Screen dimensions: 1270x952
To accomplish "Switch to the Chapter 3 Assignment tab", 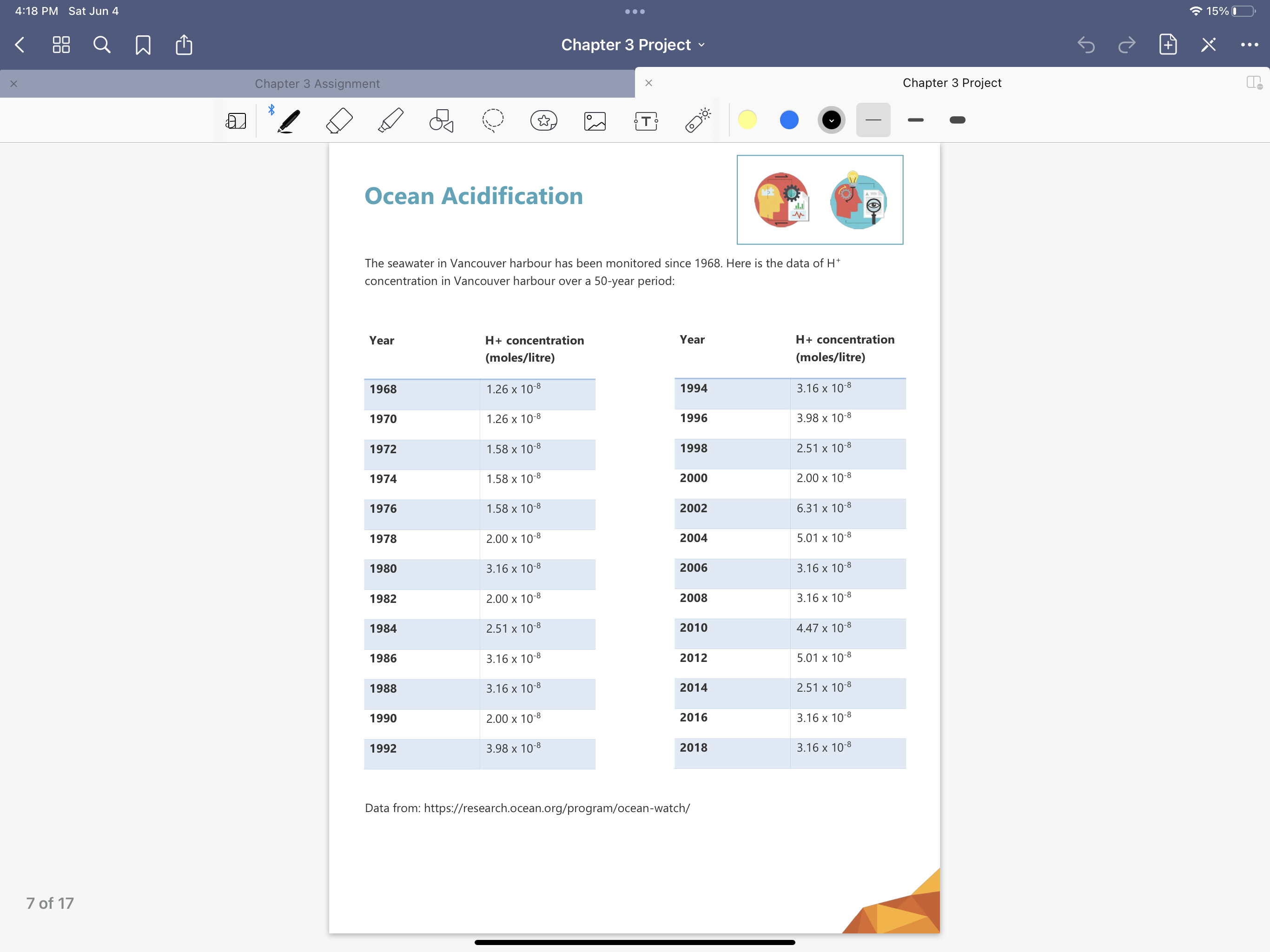I will click(317, 84).
